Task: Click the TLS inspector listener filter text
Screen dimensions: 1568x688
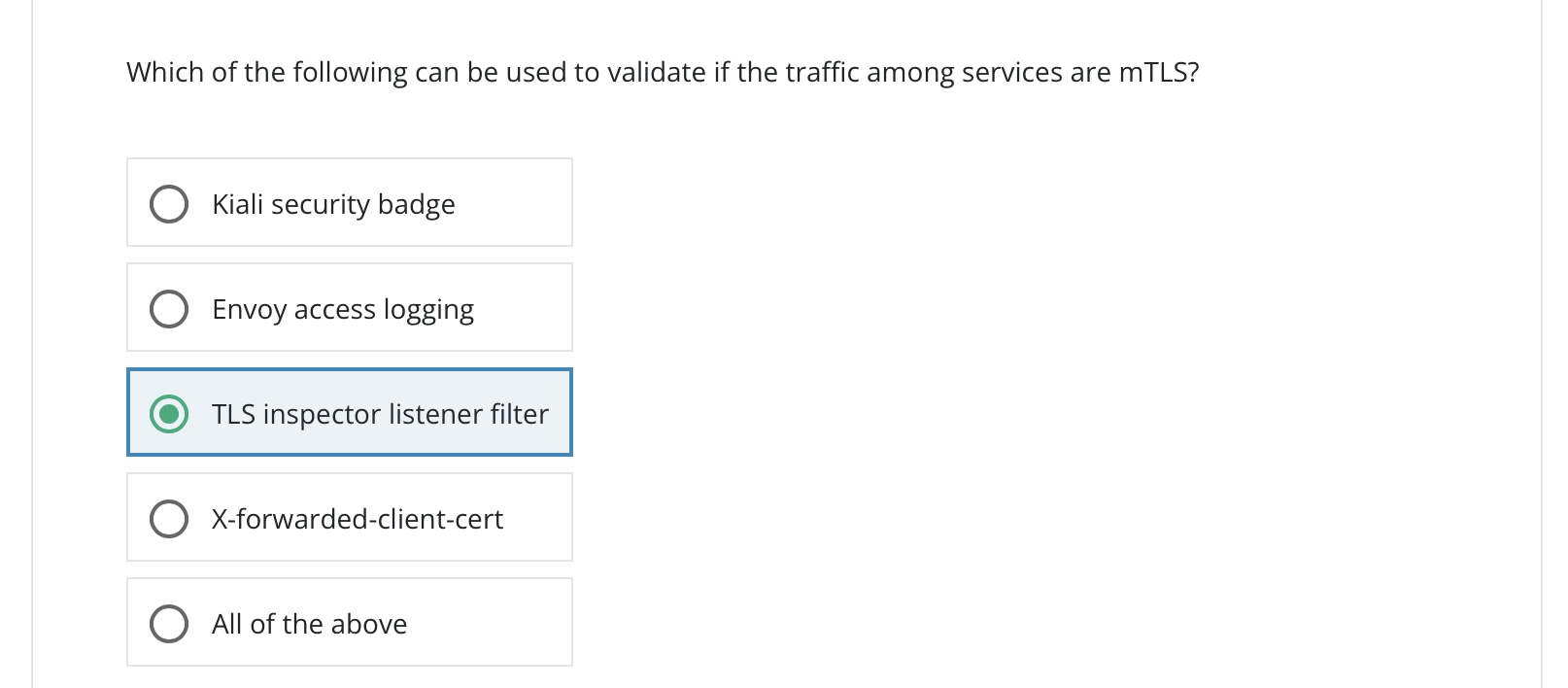Action: pos(380,414)
